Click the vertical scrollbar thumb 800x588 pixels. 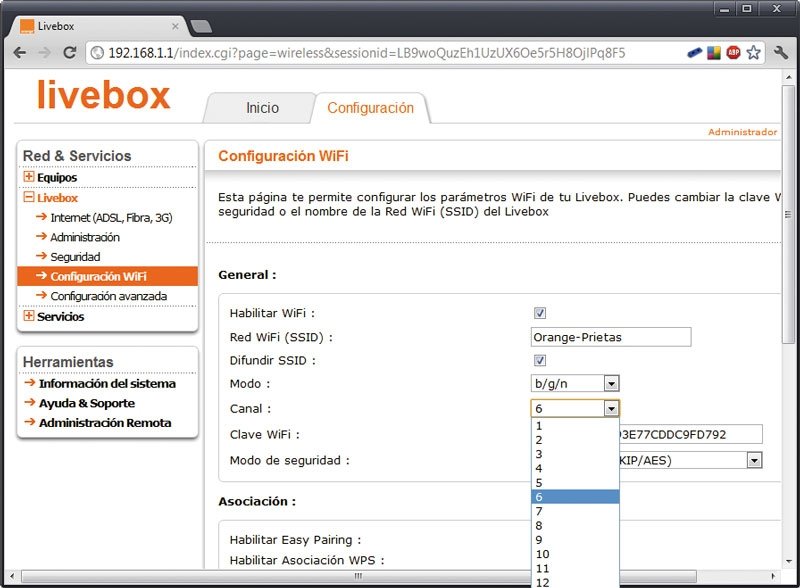coord(788,214)
